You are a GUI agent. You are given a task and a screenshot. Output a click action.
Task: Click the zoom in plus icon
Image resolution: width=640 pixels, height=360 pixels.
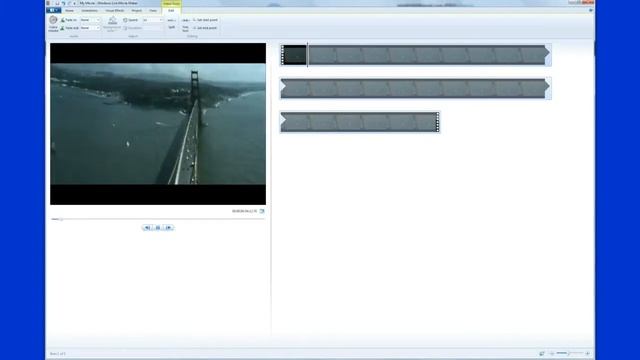588,353
